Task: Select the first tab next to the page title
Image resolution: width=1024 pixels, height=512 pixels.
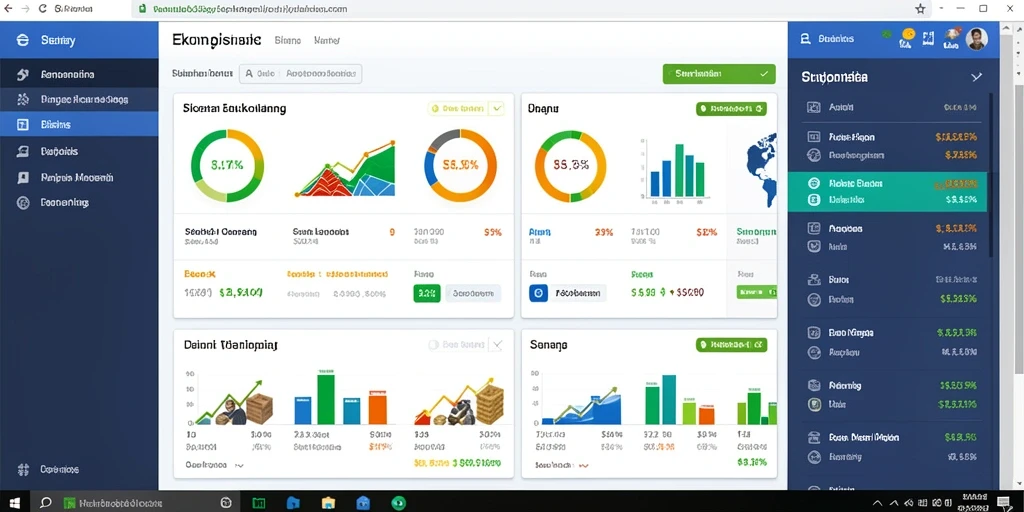Action: click(288, 40)
